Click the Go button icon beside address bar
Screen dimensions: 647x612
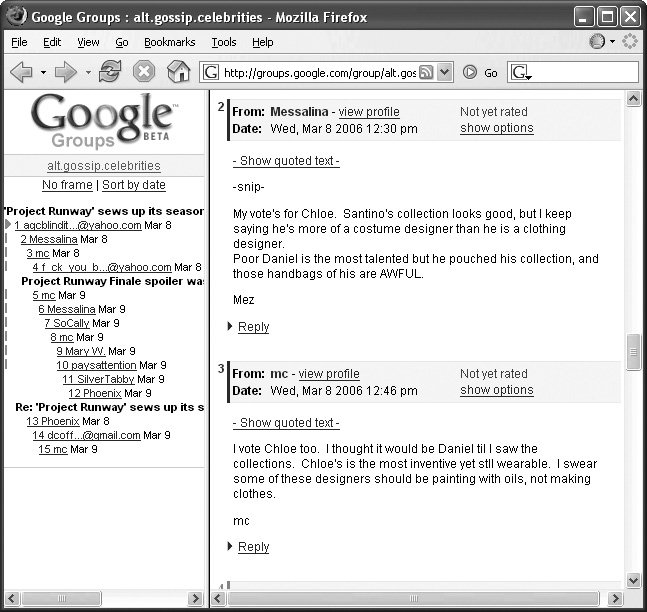(x=470, y=72)
